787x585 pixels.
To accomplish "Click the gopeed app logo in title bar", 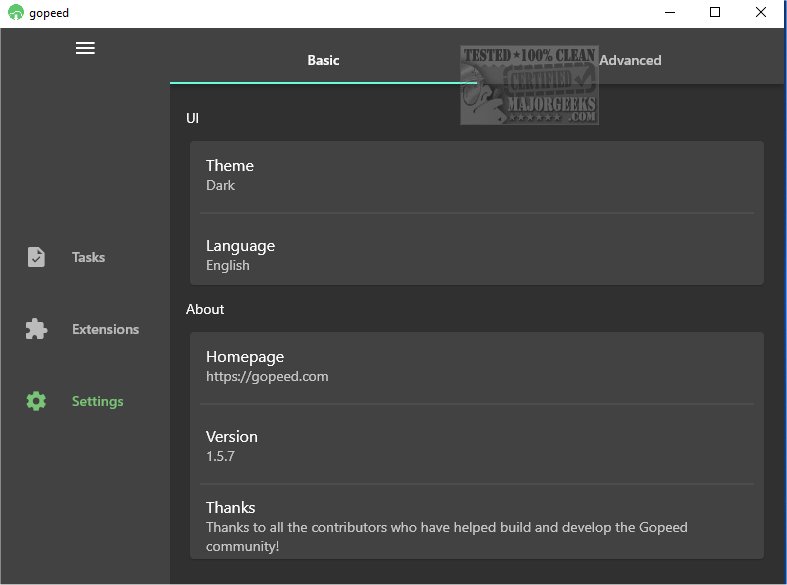I will click(x=16, y=12).
